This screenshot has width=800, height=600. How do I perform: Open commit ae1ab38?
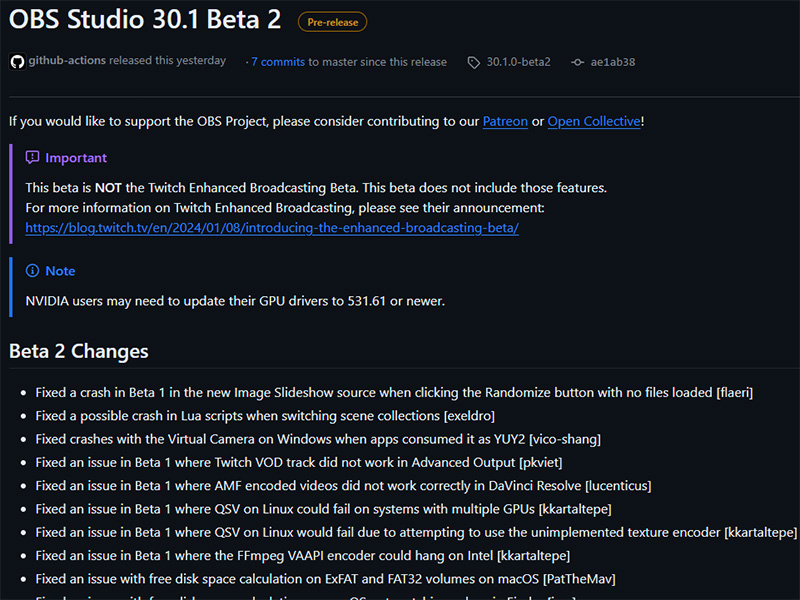click(612, 62)
